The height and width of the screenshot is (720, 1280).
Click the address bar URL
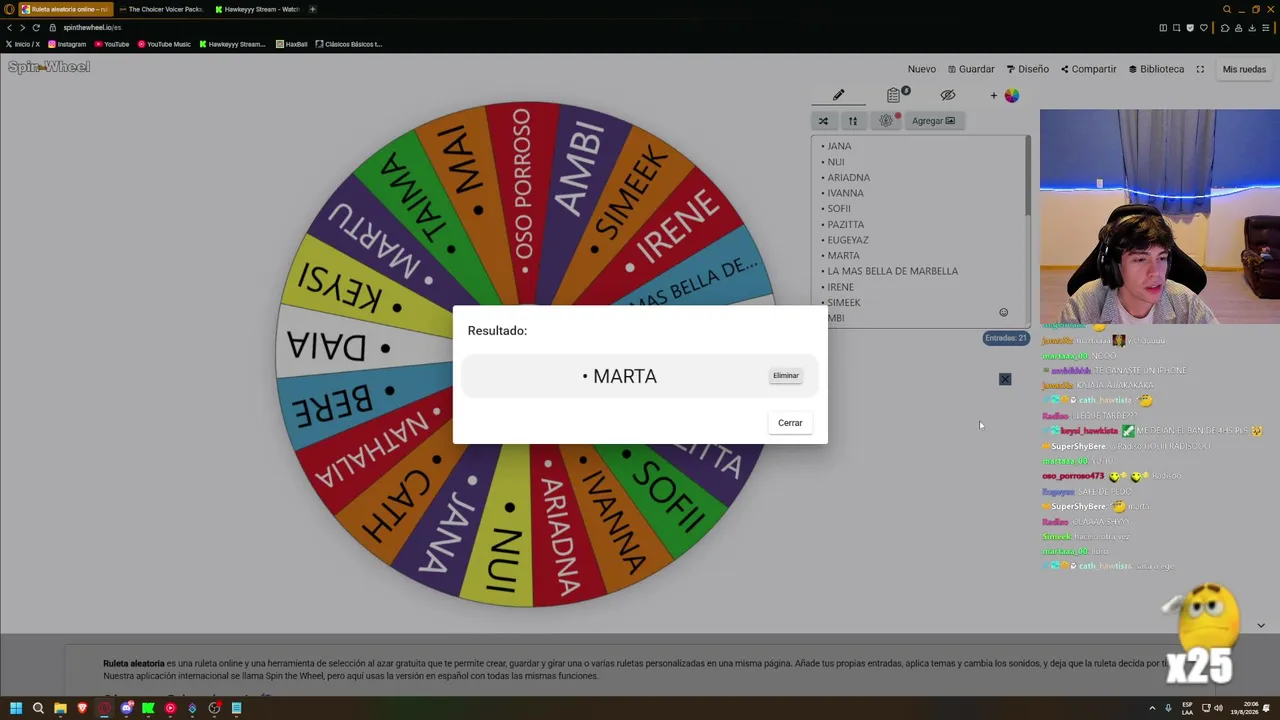(92, 27)
